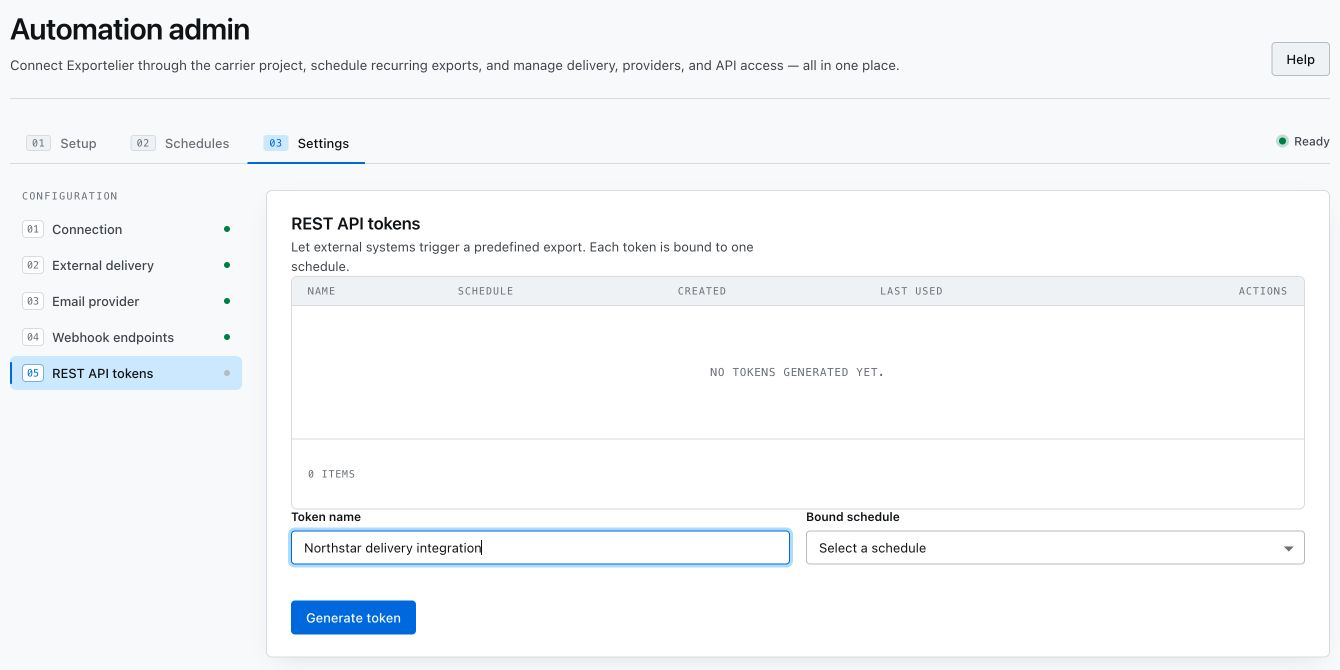Image resolution: width=1340 pixels, height=670 pixels.
Task: Click the Last Used column header
Action: 911,291
